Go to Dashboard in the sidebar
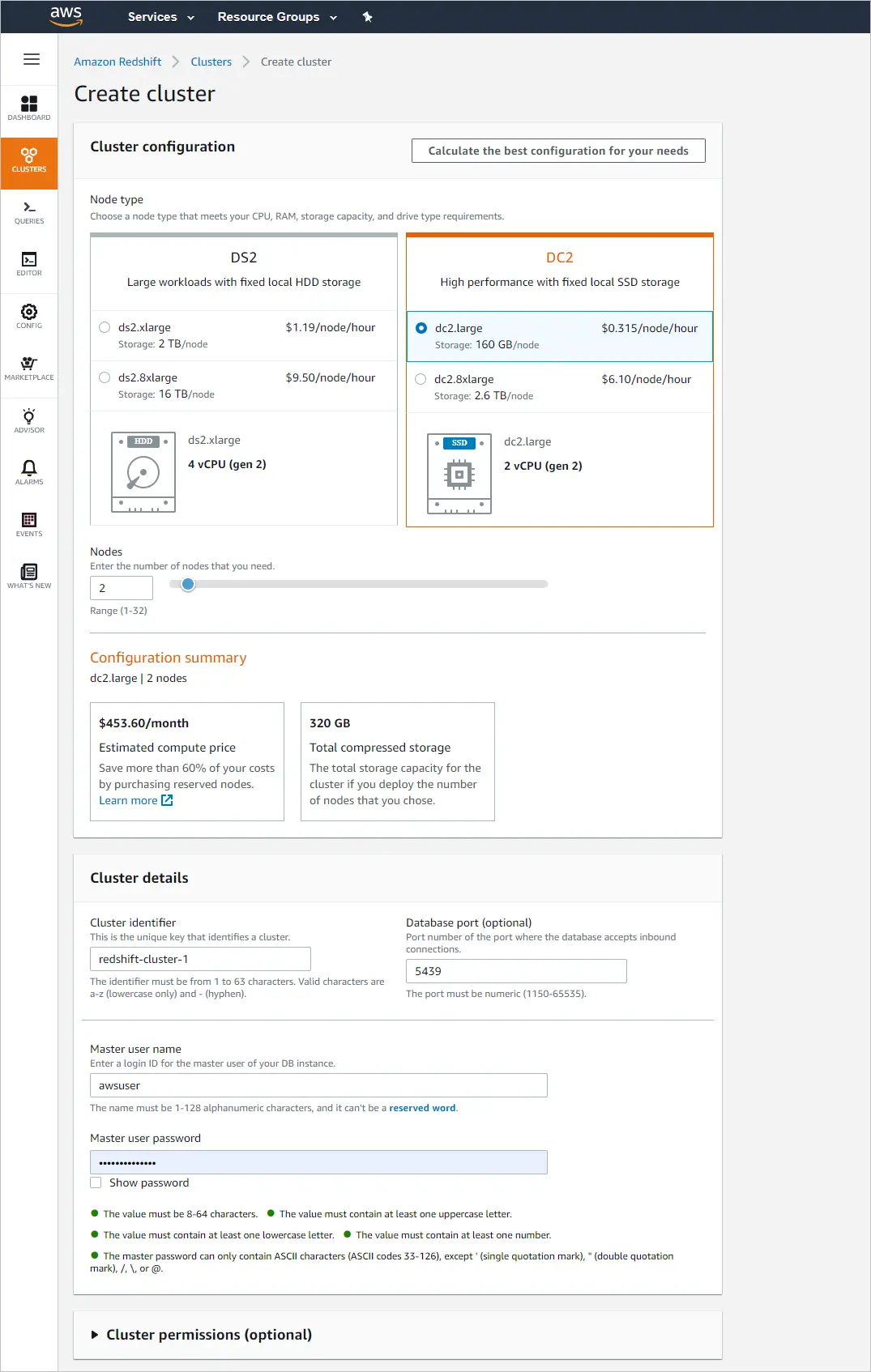This screenshot has width=871, height=1372. click(x=29, y=108)
